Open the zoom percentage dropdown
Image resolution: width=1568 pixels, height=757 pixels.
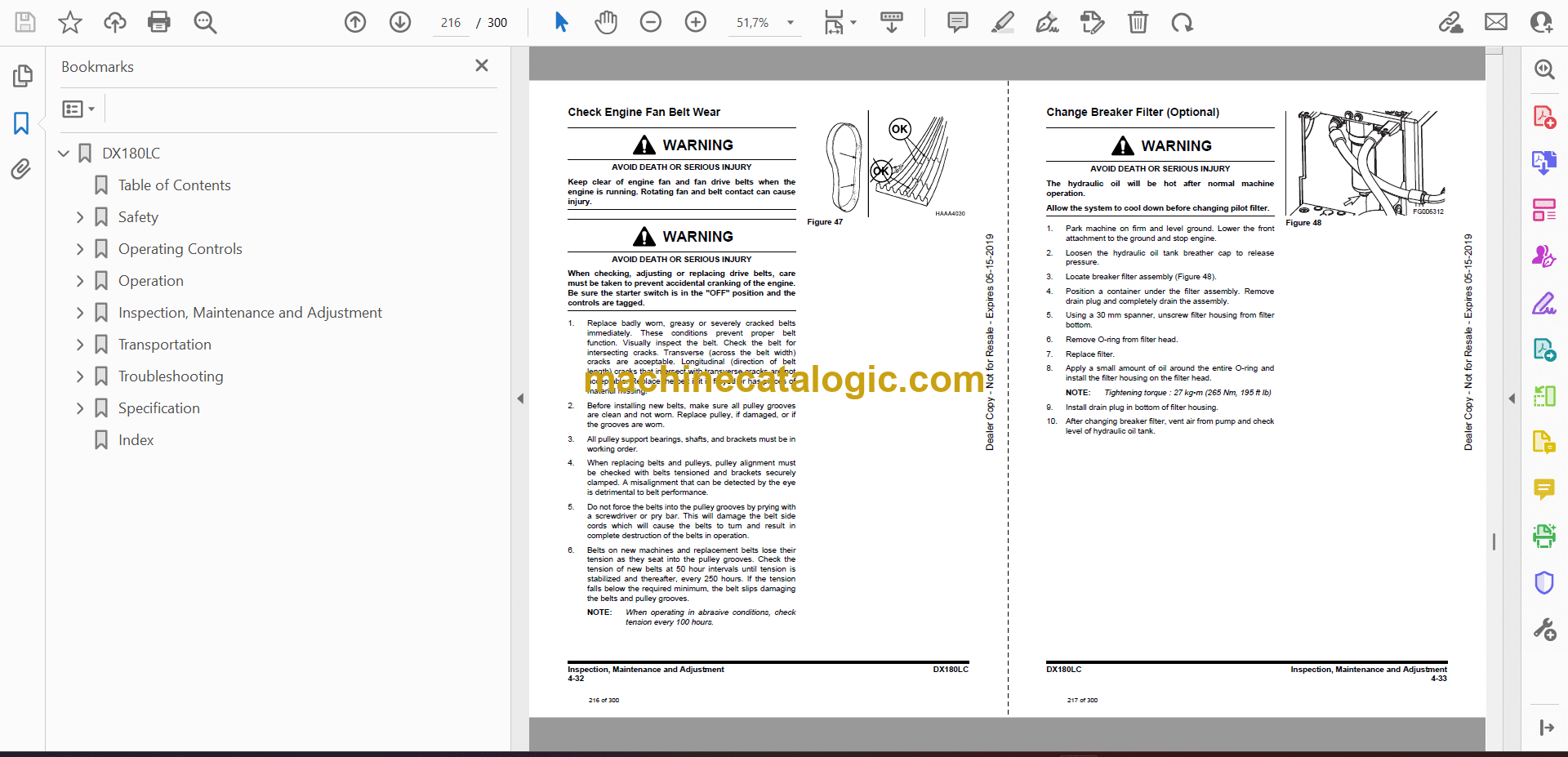(790, 23)
